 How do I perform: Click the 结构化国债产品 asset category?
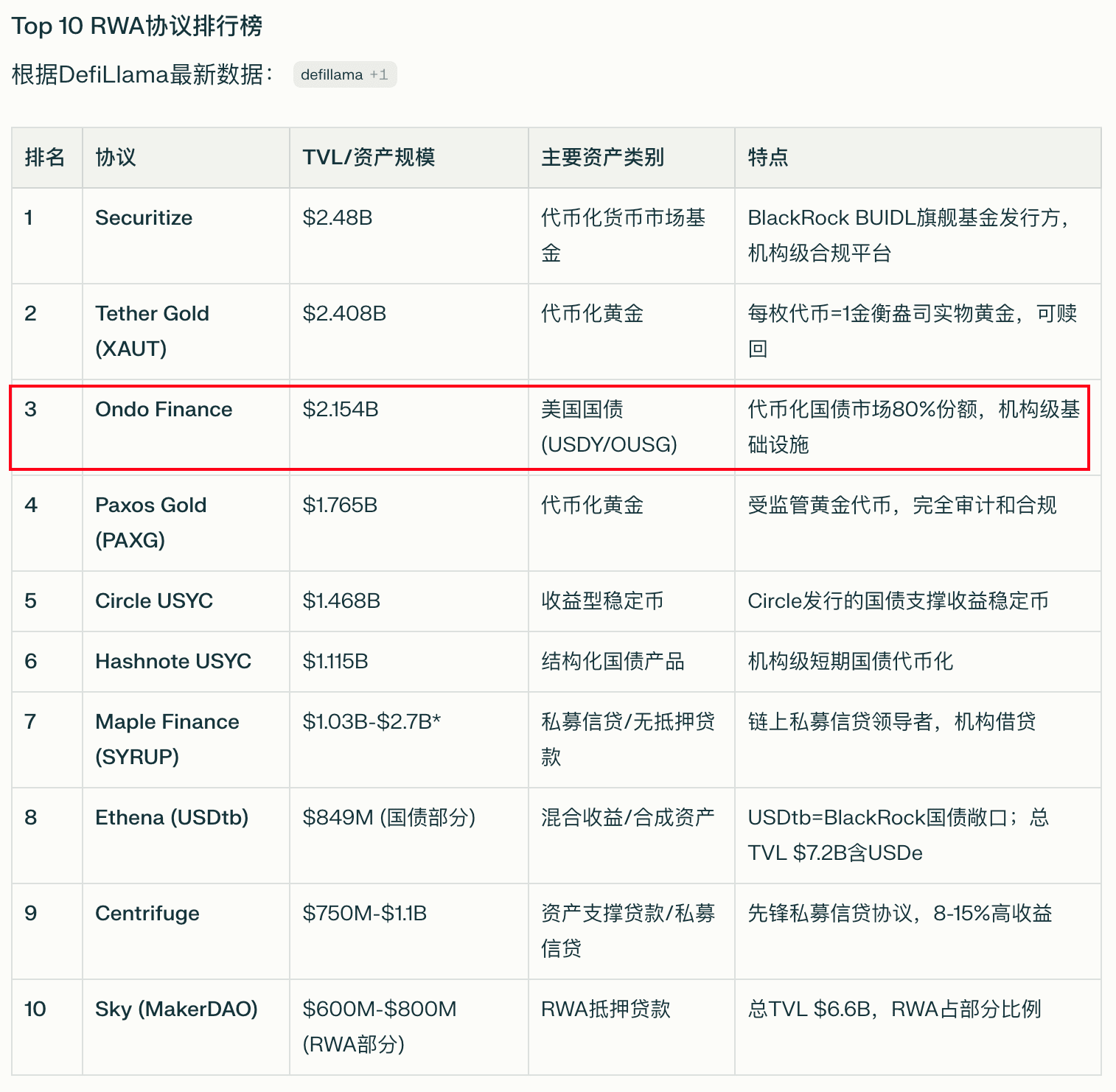click(x=613, y=661)
